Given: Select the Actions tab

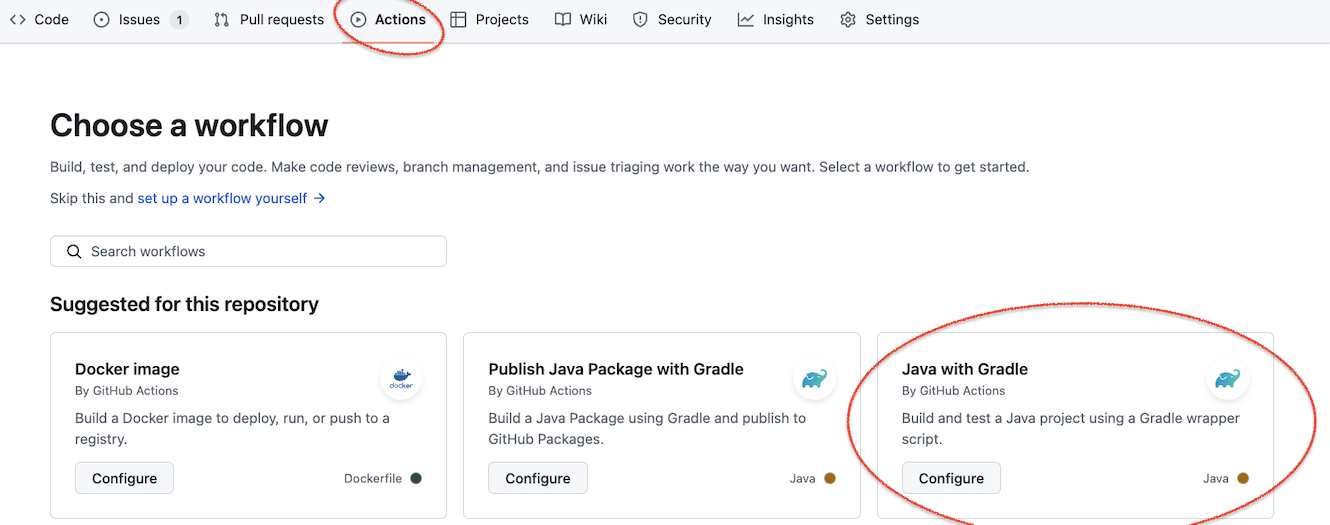Looking at the screenshot, I should [x=388, y=19].
